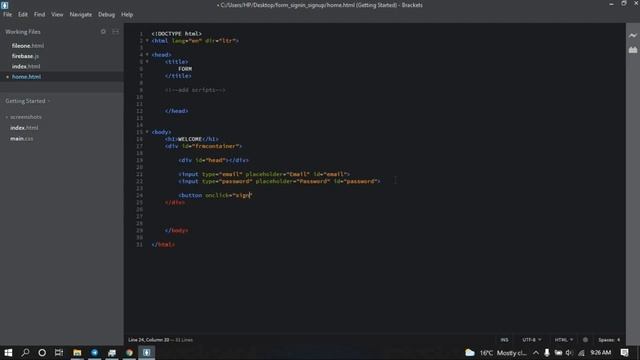This screenshot has height=360, width=640.
Task: Open Windows taskbar search
Action: click(x=25, y=353)
